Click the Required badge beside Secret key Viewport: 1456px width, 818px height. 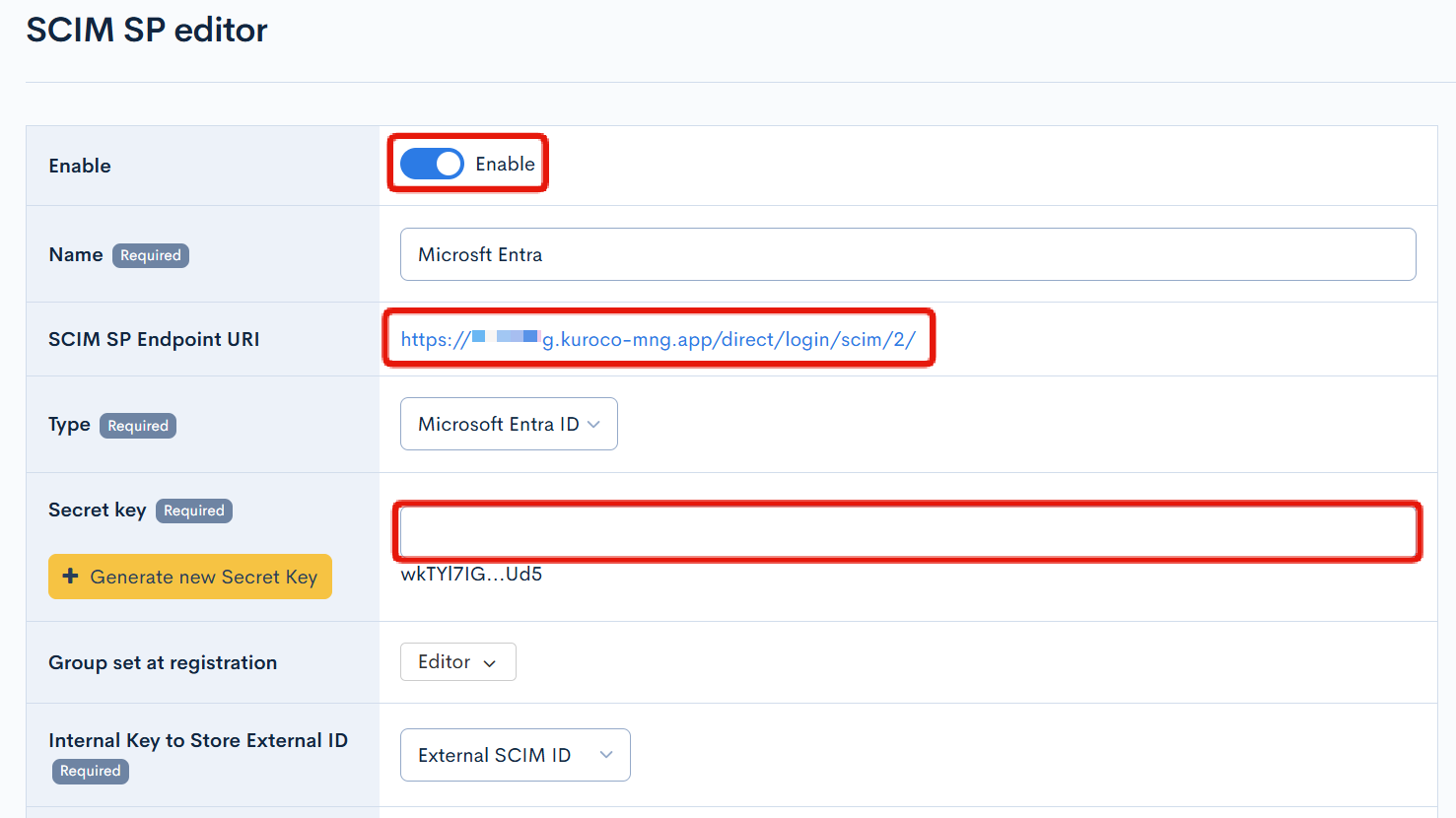coord(194,511)
